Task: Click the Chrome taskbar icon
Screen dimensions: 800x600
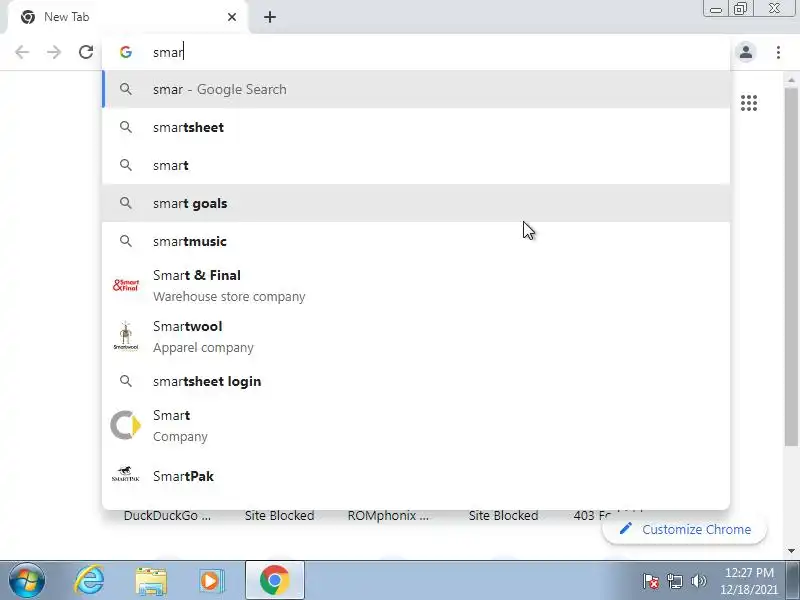Action: (x=274, y=581)
